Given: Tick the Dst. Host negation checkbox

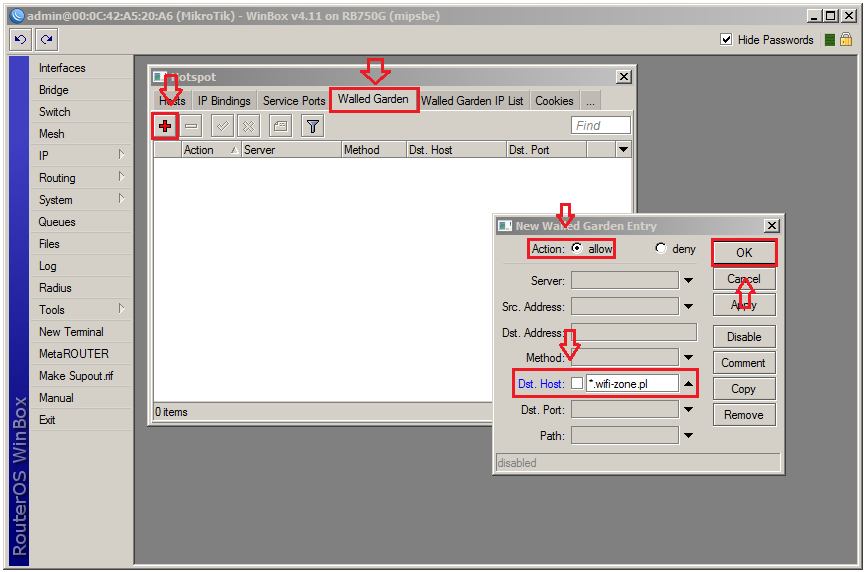Looking at the screenshot, I should tap(577, 383).
